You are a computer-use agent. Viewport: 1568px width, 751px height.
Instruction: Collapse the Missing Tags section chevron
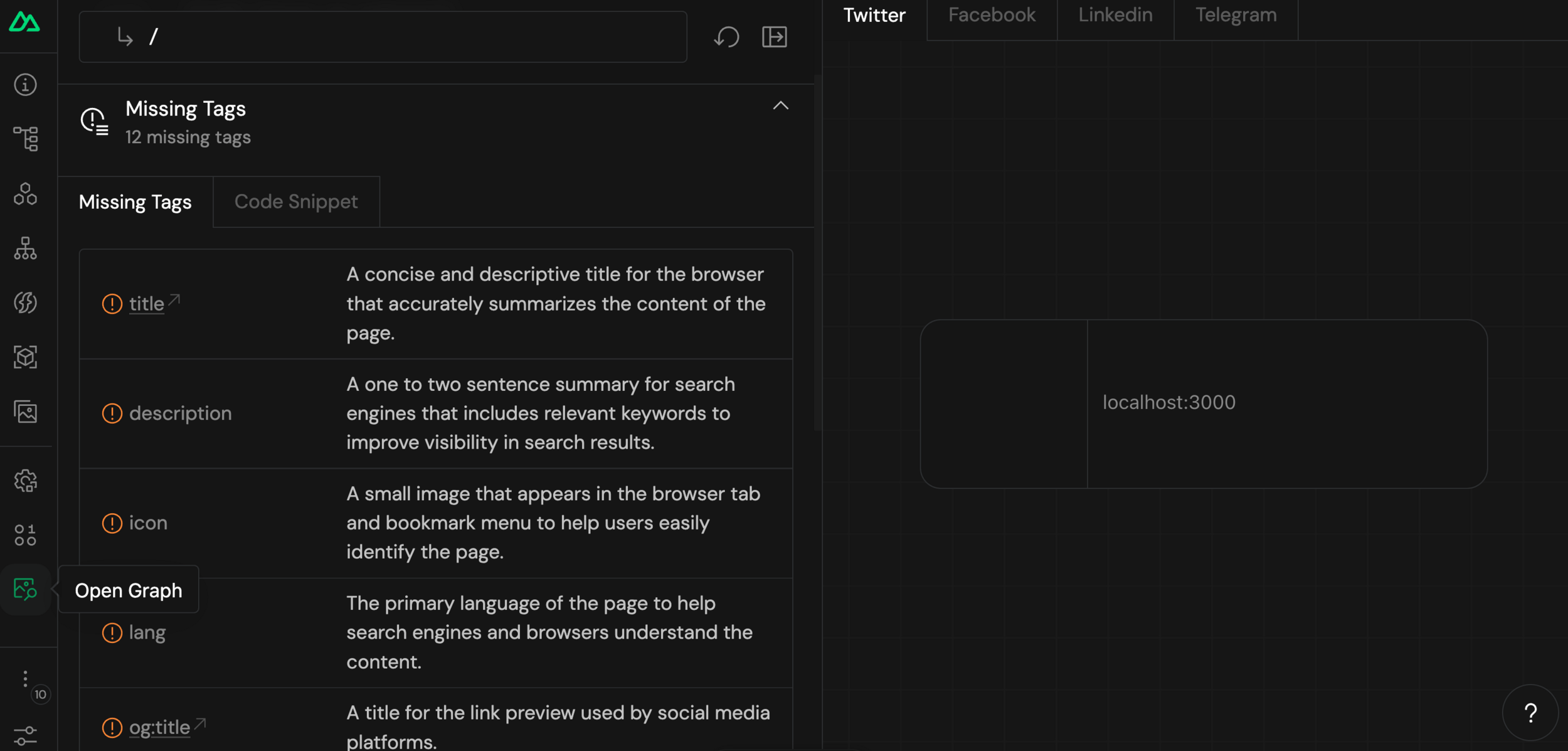(780, 105)
